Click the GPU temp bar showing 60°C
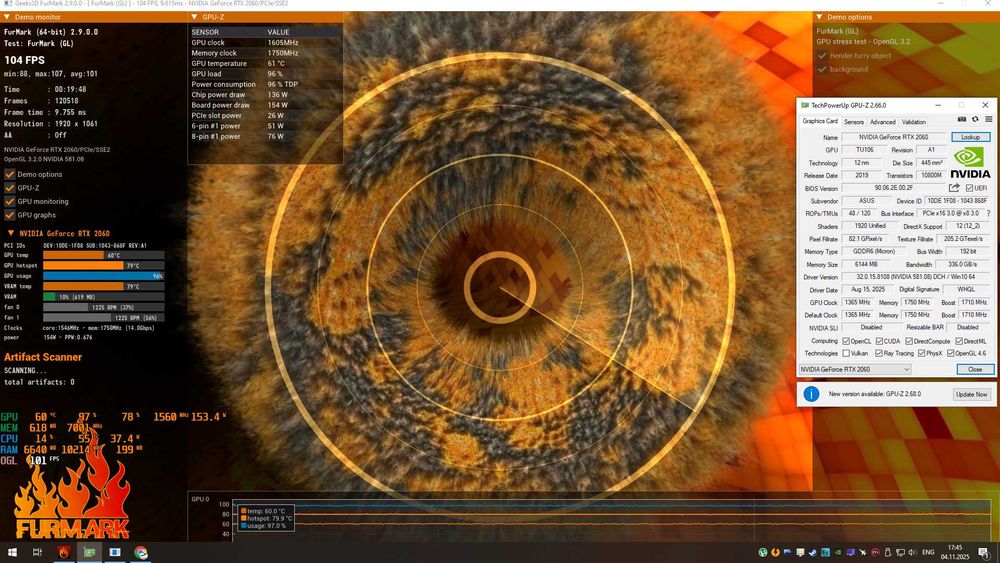This screenshot has height=563, width=1000. point(103,255)
